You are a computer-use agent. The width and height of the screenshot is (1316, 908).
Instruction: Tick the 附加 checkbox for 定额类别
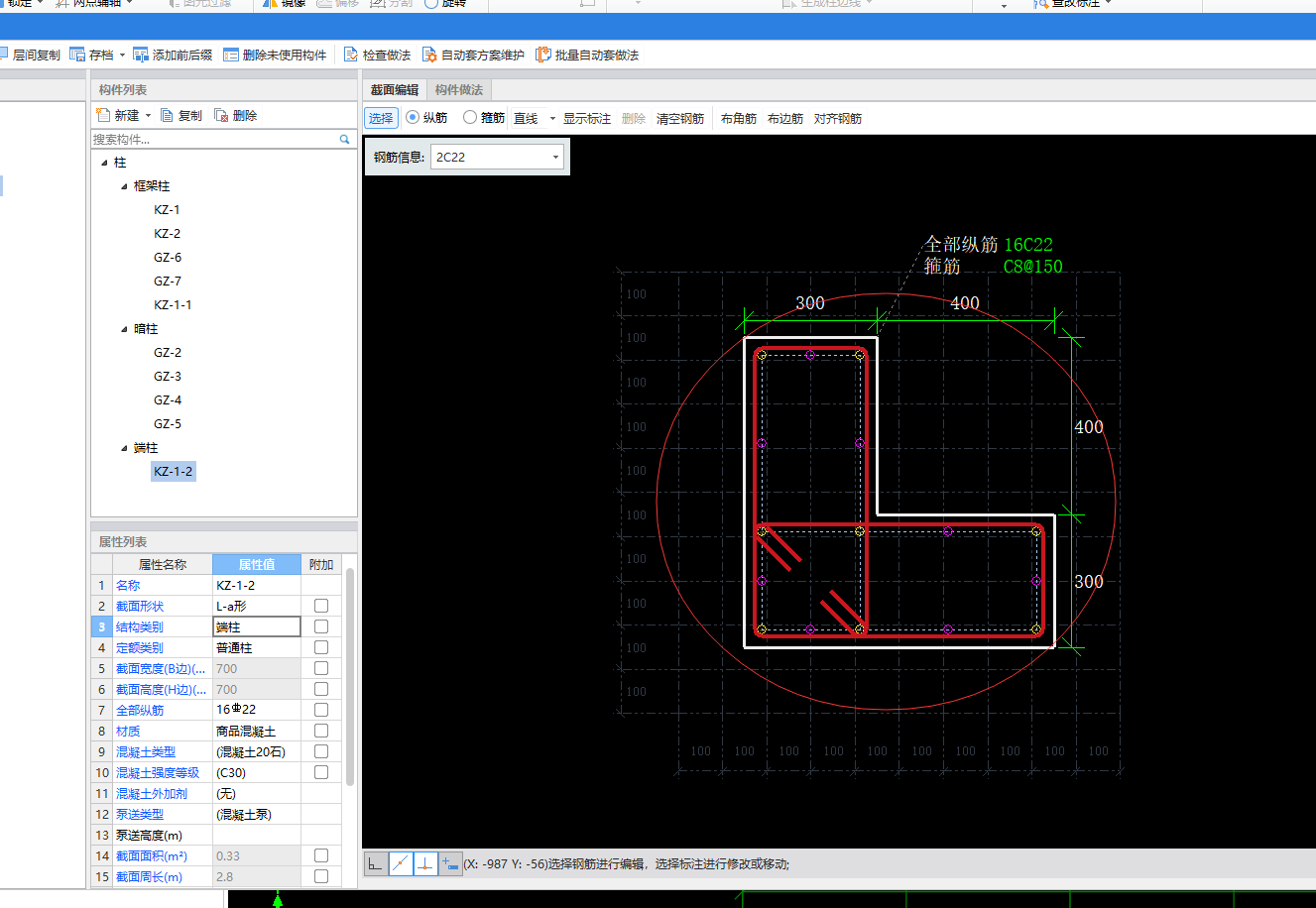(321, 647)
